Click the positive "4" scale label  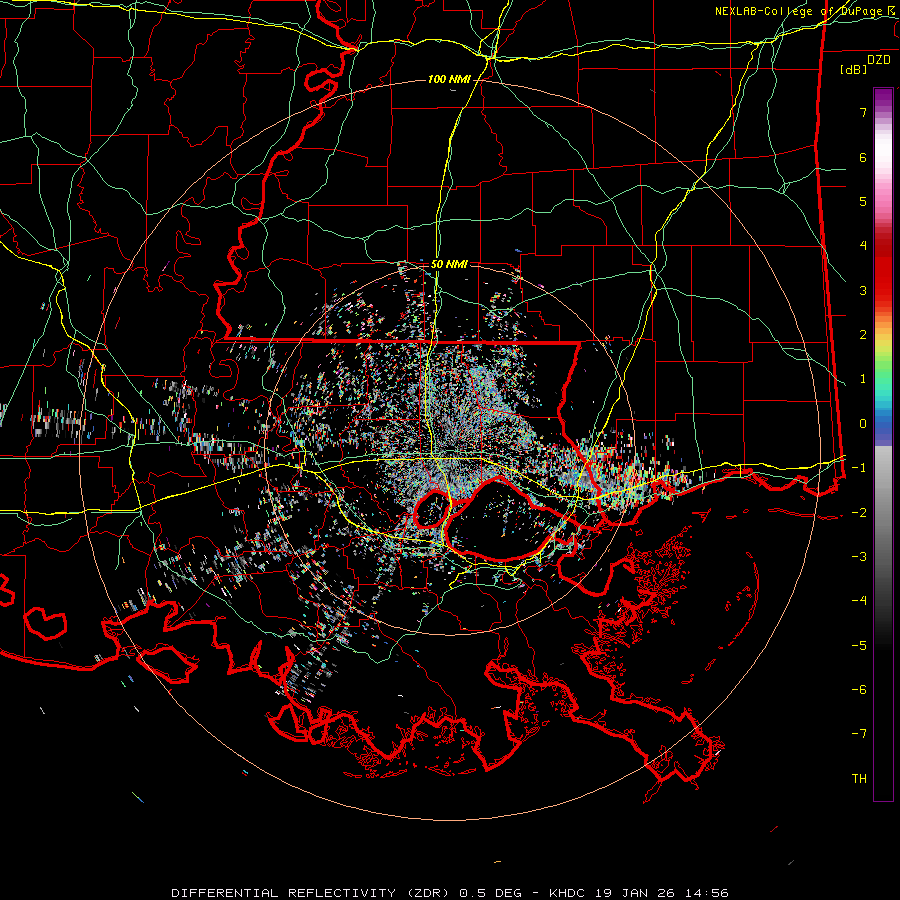863,246
